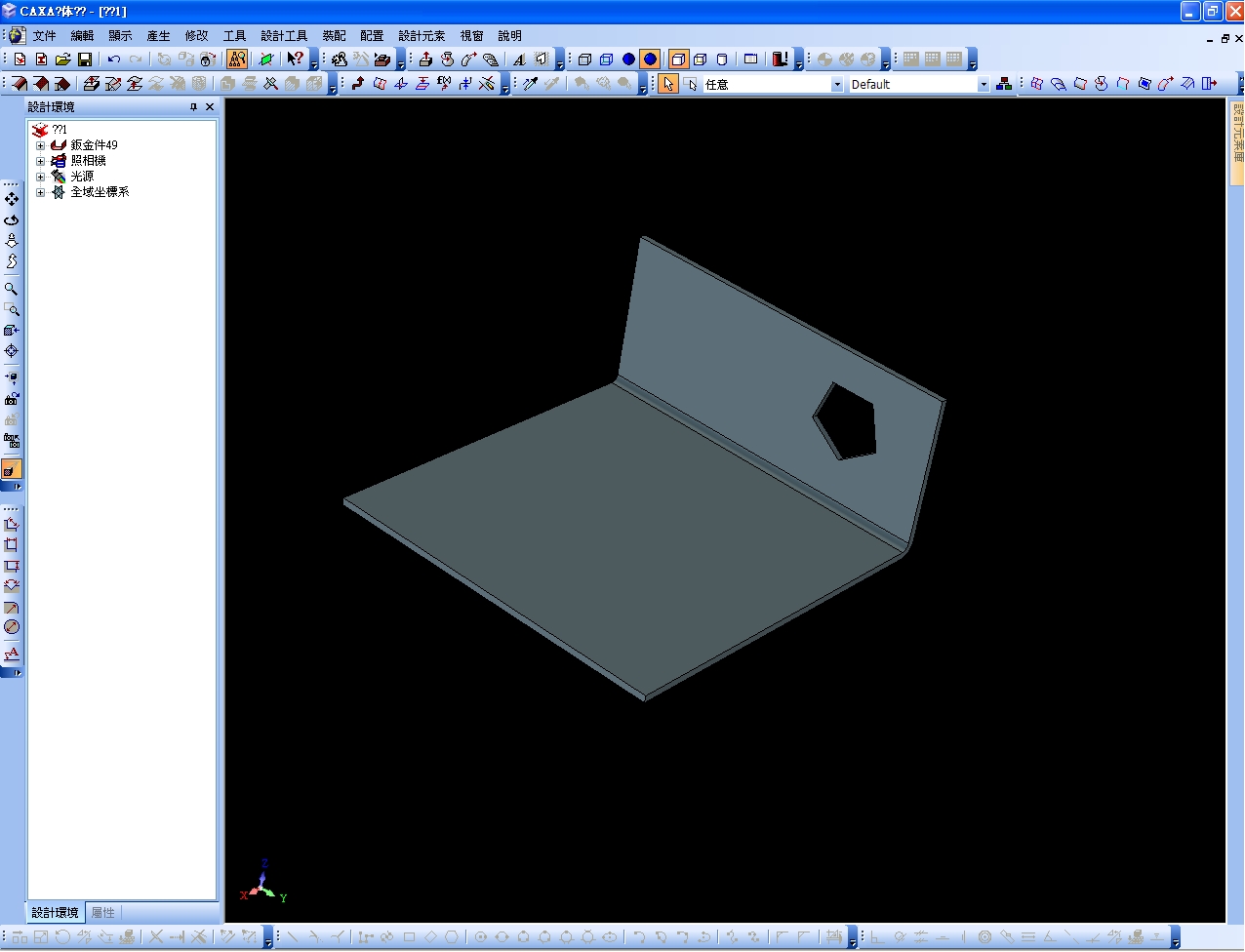Screen dimensions: 1245x952
Task: Expand the 鈑金件49 tree node
Action: click(x=41, y=145)
